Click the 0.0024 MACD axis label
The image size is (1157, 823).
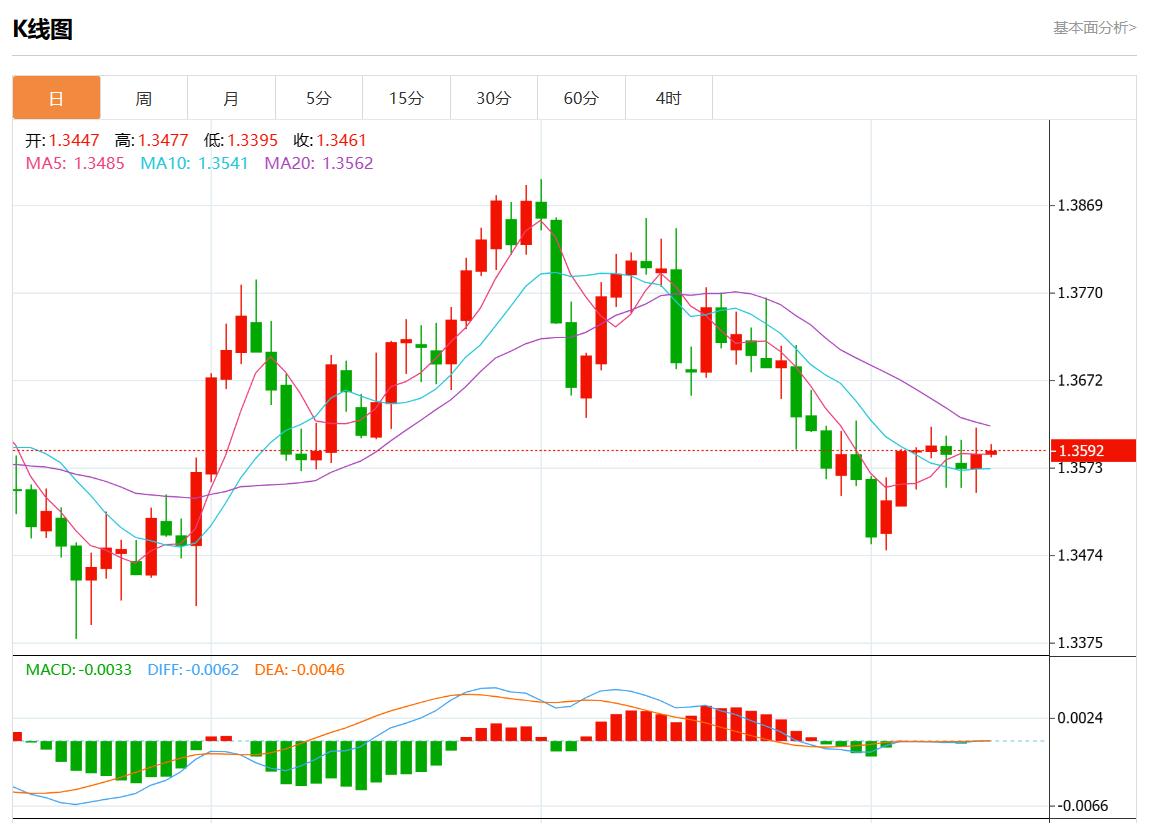1080,718
